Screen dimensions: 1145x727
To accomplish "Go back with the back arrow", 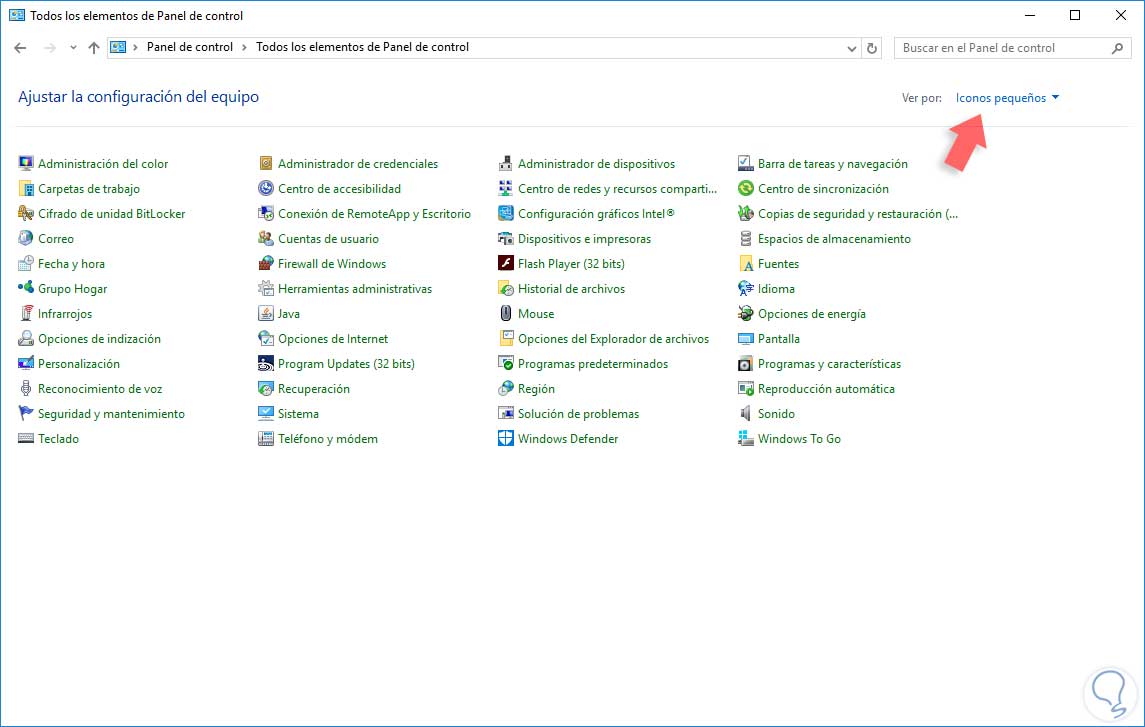I will click(20, 48).
